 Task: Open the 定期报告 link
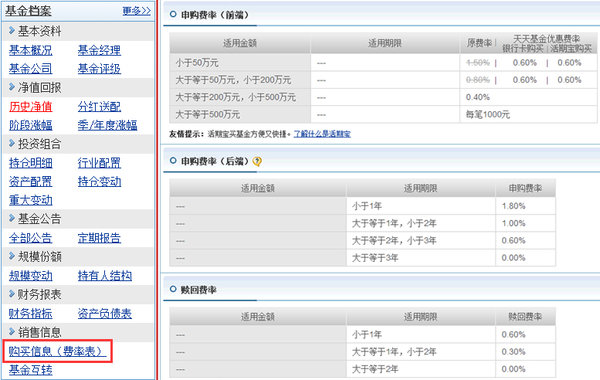[x=99, y=238]
